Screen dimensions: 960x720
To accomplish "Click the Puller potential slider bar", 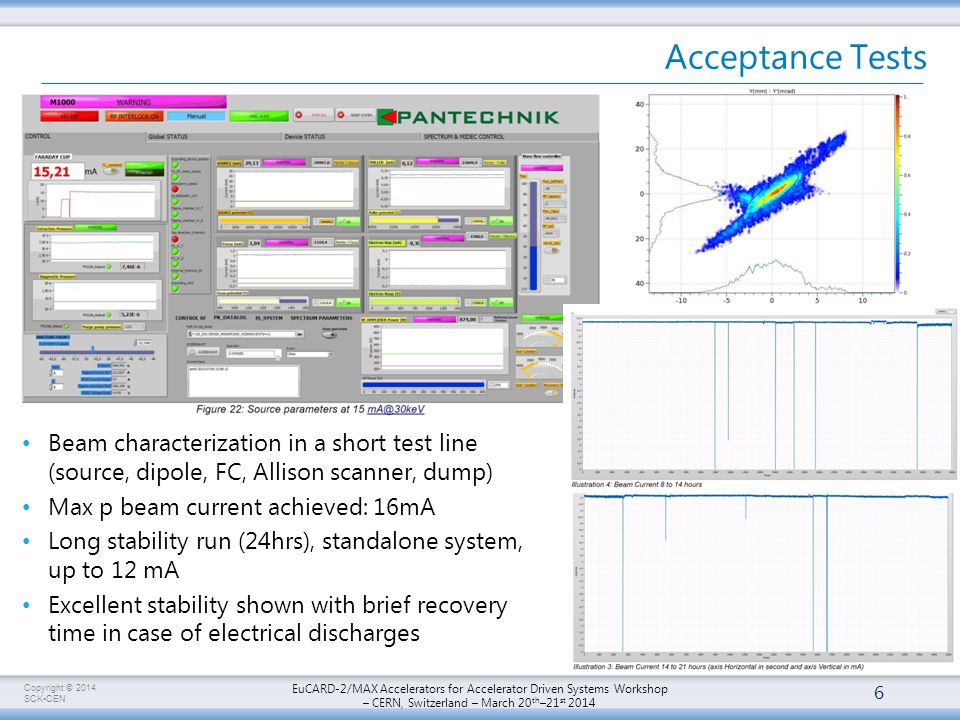I will click(415, 220).
